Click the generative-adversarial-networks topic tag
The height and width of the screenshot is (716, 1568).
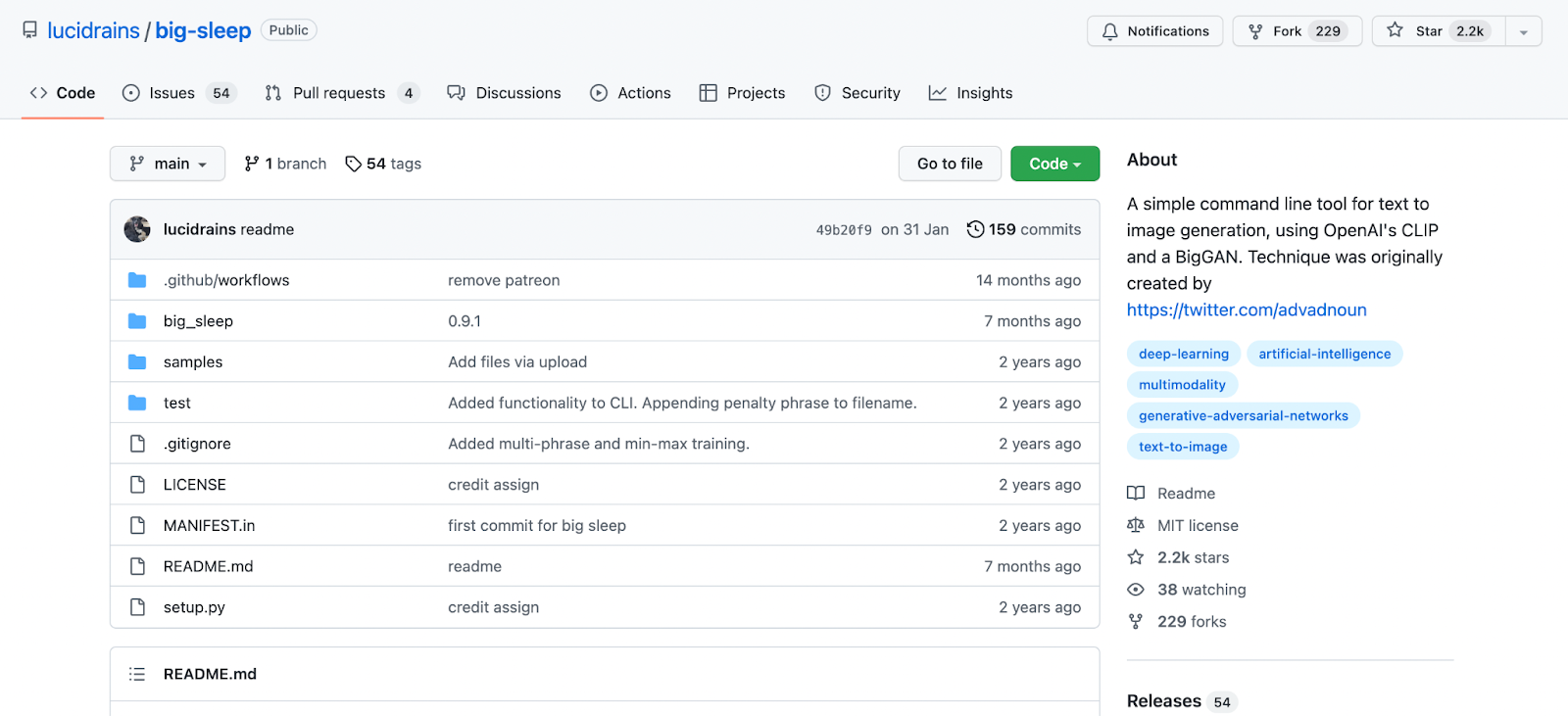tap(1244, 415)
